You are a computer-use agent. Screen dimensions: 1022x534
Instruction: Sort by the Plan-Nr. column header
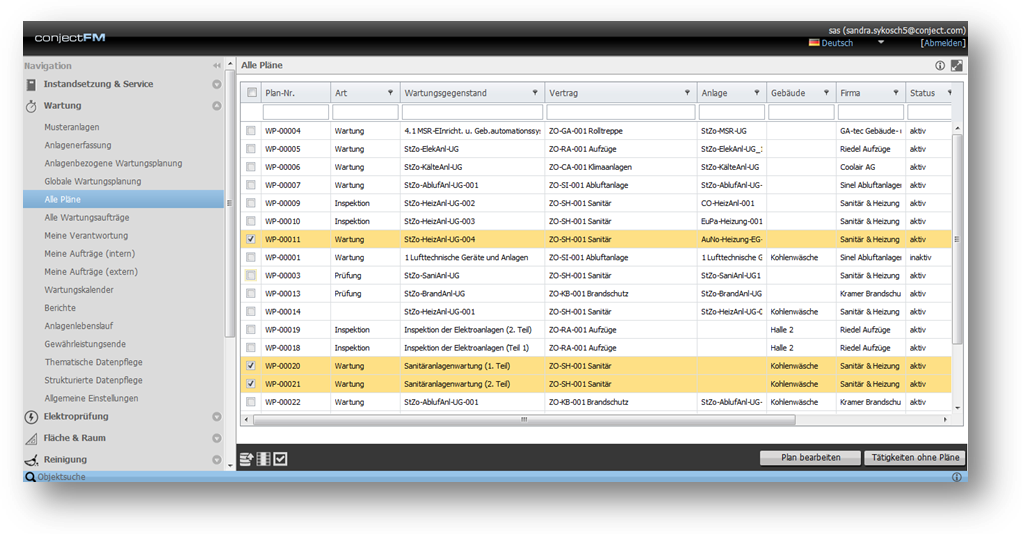pyautogui.click(x=295, y=93)
